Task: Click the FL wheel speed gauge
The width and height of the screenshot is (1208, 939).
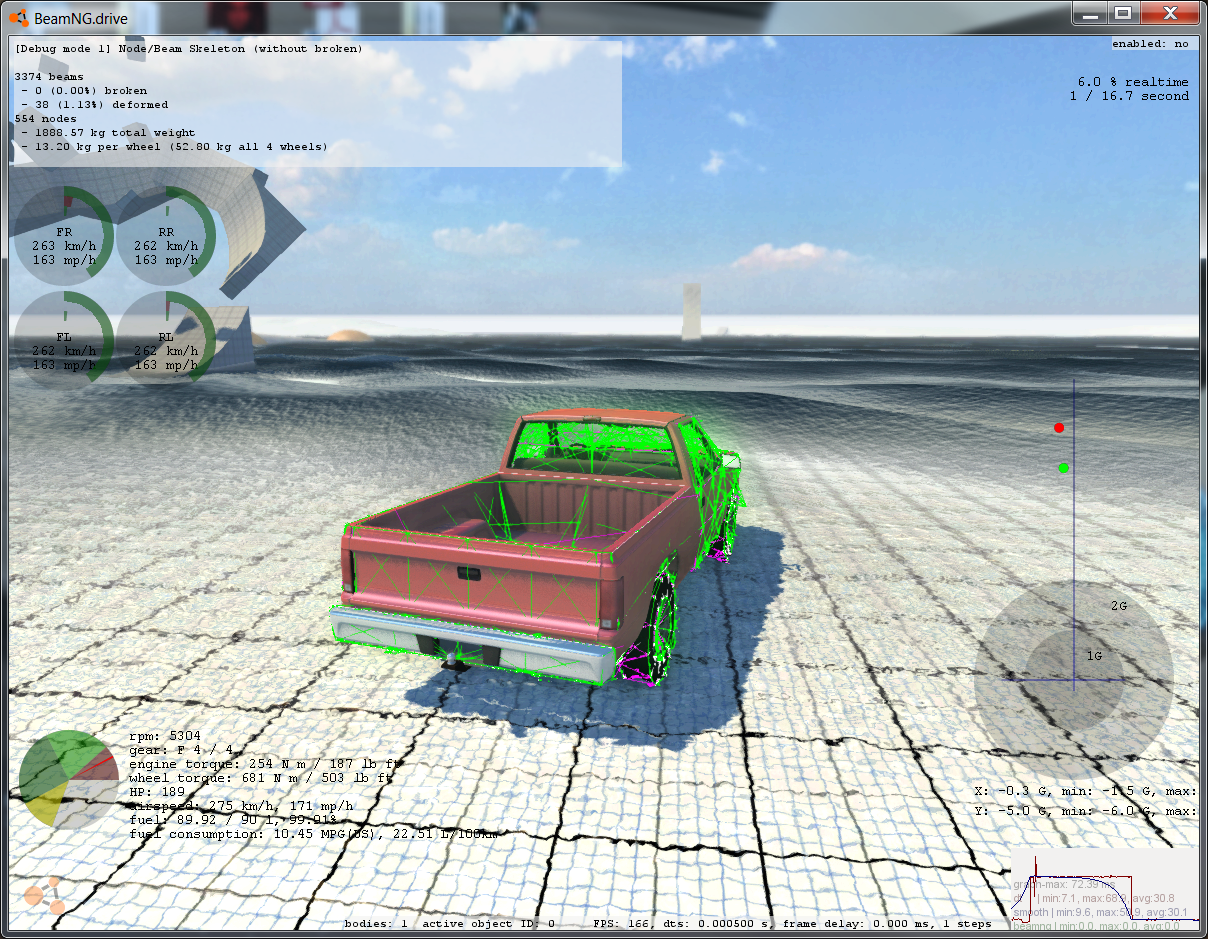Action: [x=63, y=339]
